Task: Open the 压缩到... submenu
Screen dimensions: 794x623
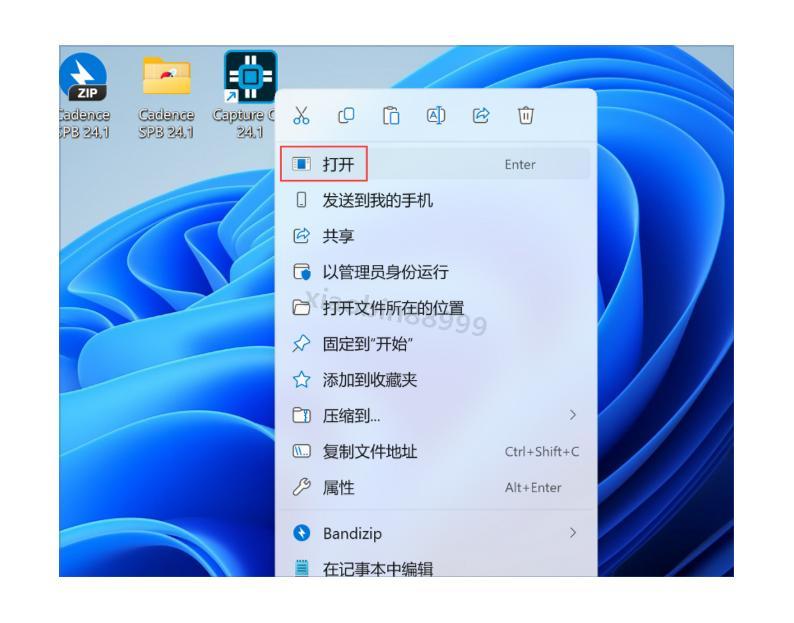Action: [x=435, y=416]
